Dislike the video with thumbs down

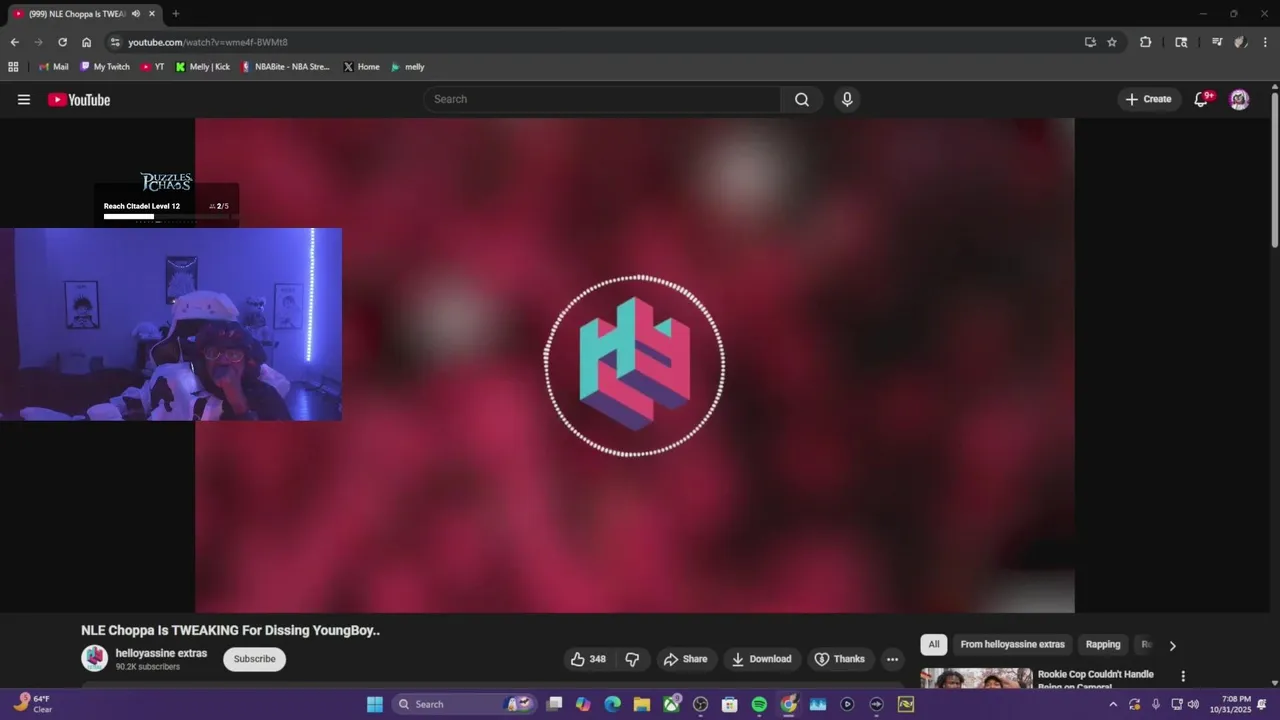tap(632, 659)
